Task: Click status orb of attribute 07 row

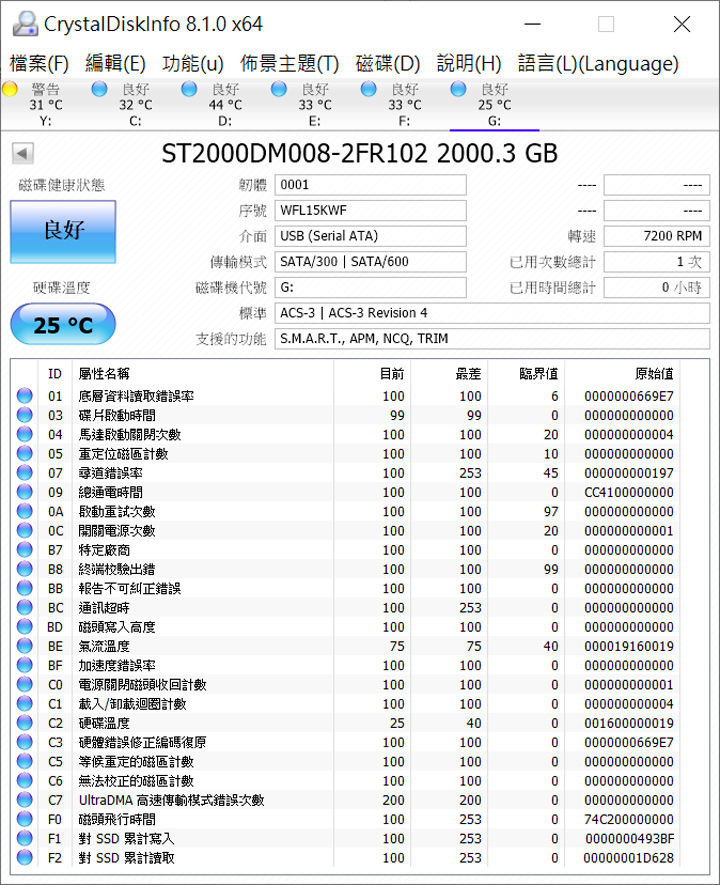Action: coord(25,472)
